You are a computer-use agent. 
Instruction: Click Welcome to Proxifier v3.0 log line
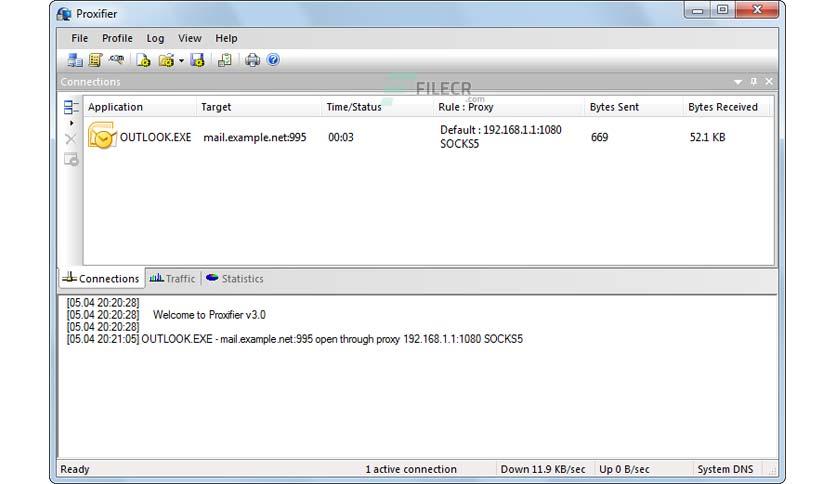209,314
